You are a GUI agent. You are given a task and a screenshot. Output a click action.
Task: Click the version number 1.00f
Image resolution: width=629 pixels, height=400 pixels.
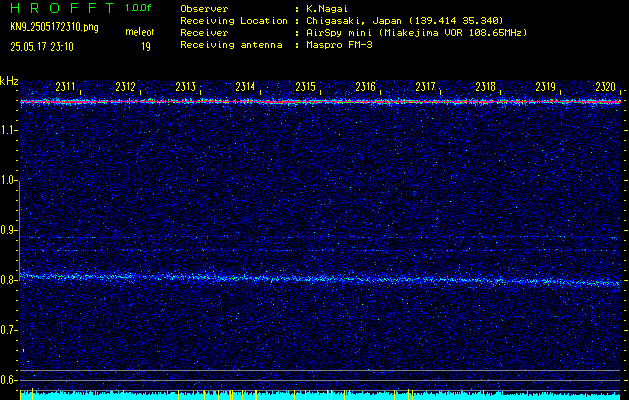point(138,8)
